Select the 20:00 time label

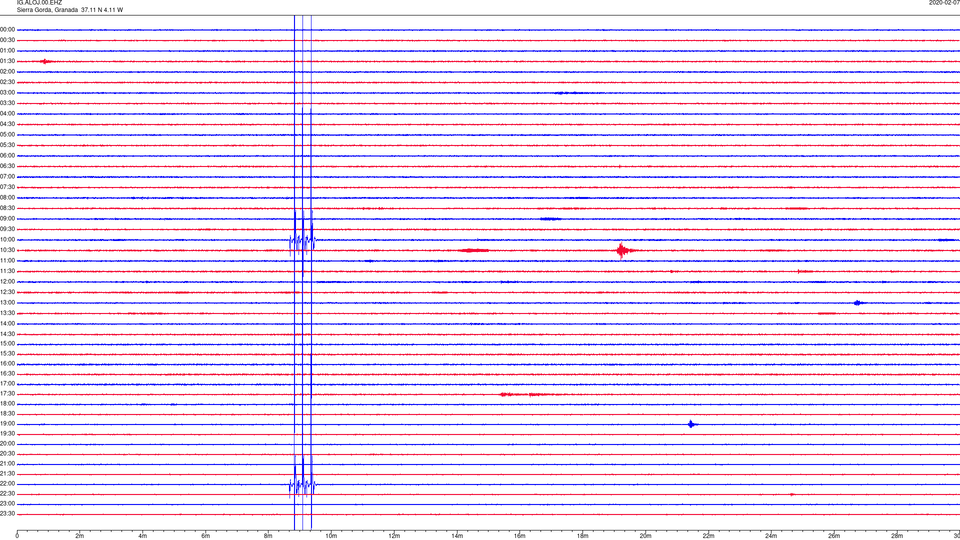click(x=7, y=443)
